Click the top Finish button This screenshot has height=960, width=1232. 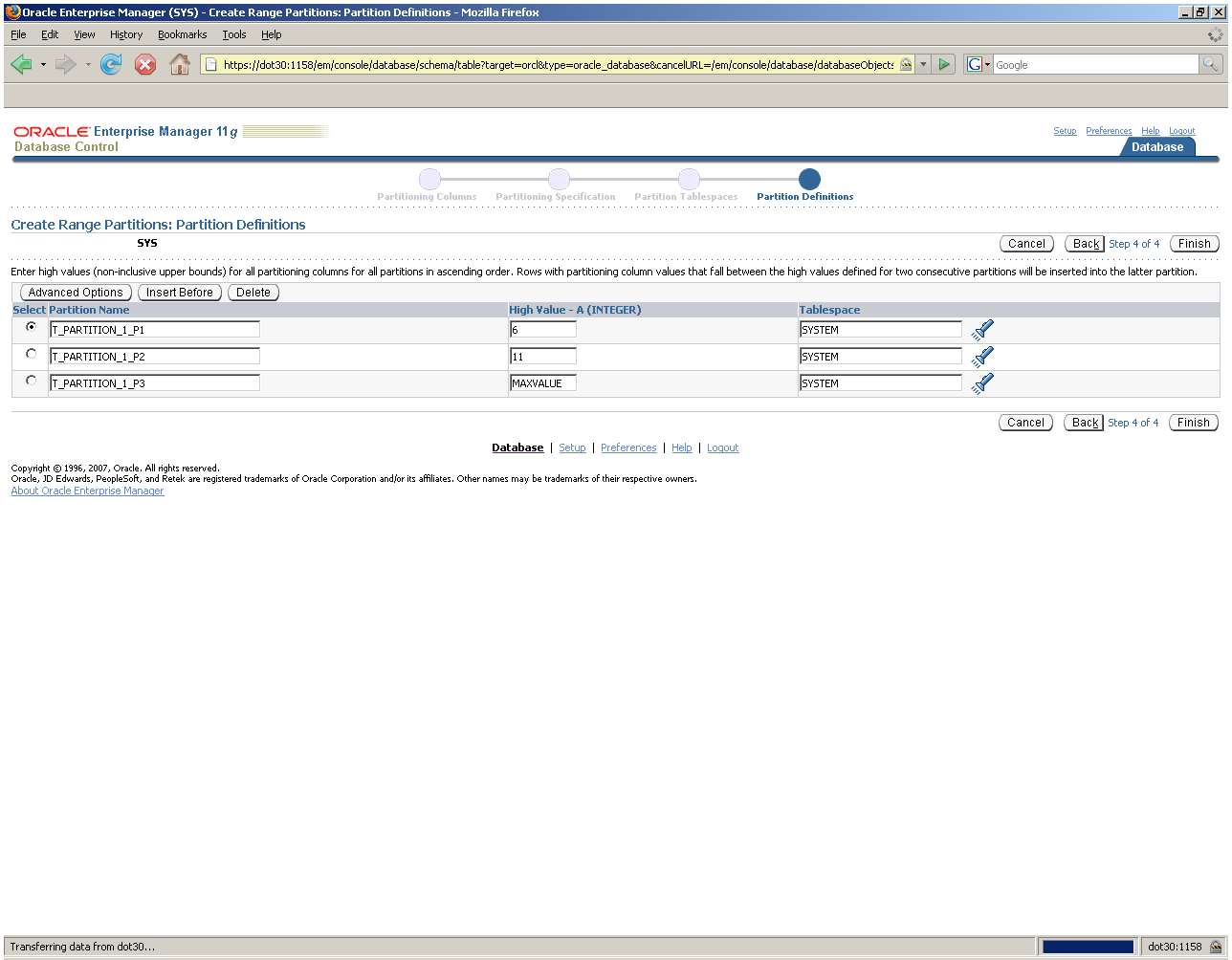pyautogui.click(x=1195, y=244)
